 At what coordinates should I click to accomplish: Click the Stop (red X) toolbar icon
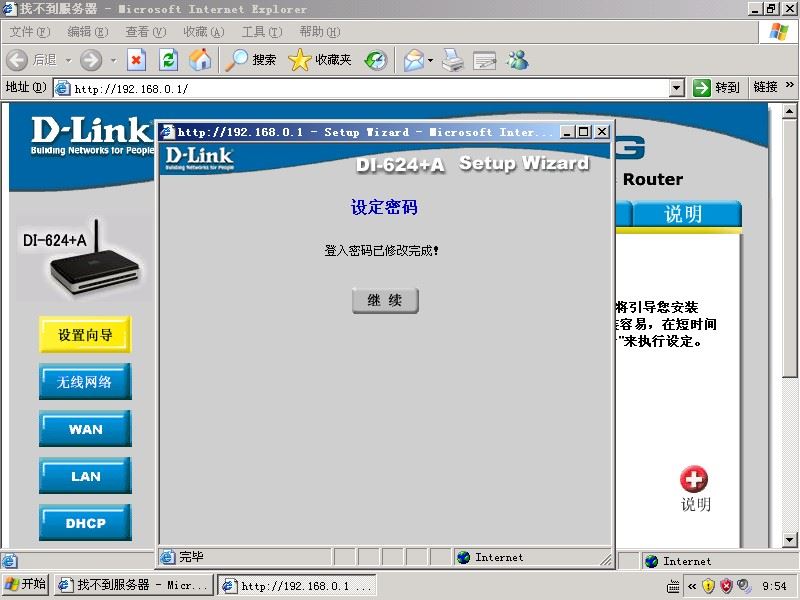pyautogui.click(x=136, y=60)
